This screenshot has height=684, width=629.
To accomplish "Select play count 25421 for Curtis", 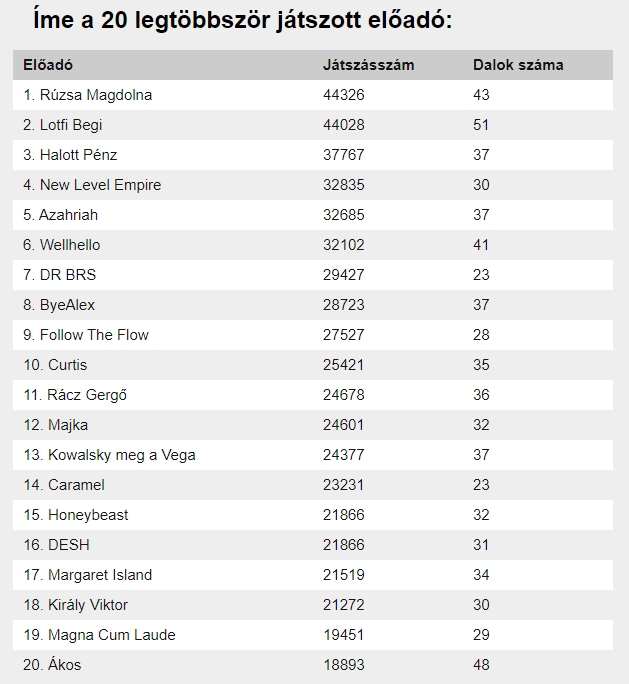I will (343, 365).
